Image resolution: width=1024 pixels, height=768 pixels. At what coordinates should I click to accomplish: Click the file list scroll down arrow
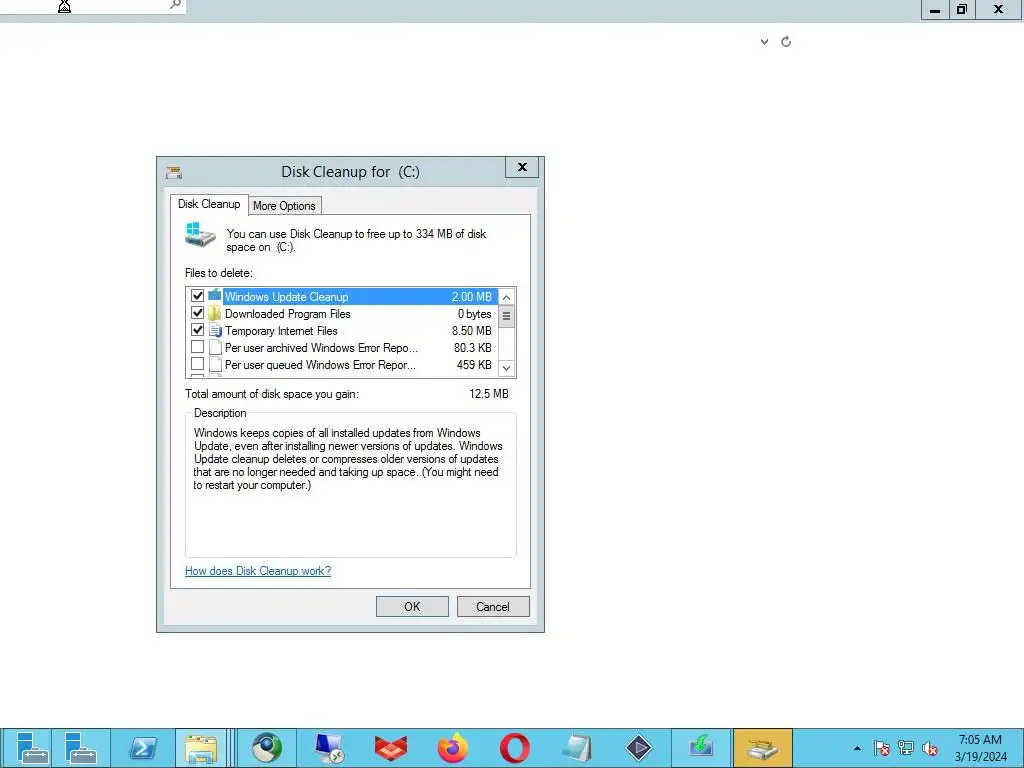[x=506, y=368]
